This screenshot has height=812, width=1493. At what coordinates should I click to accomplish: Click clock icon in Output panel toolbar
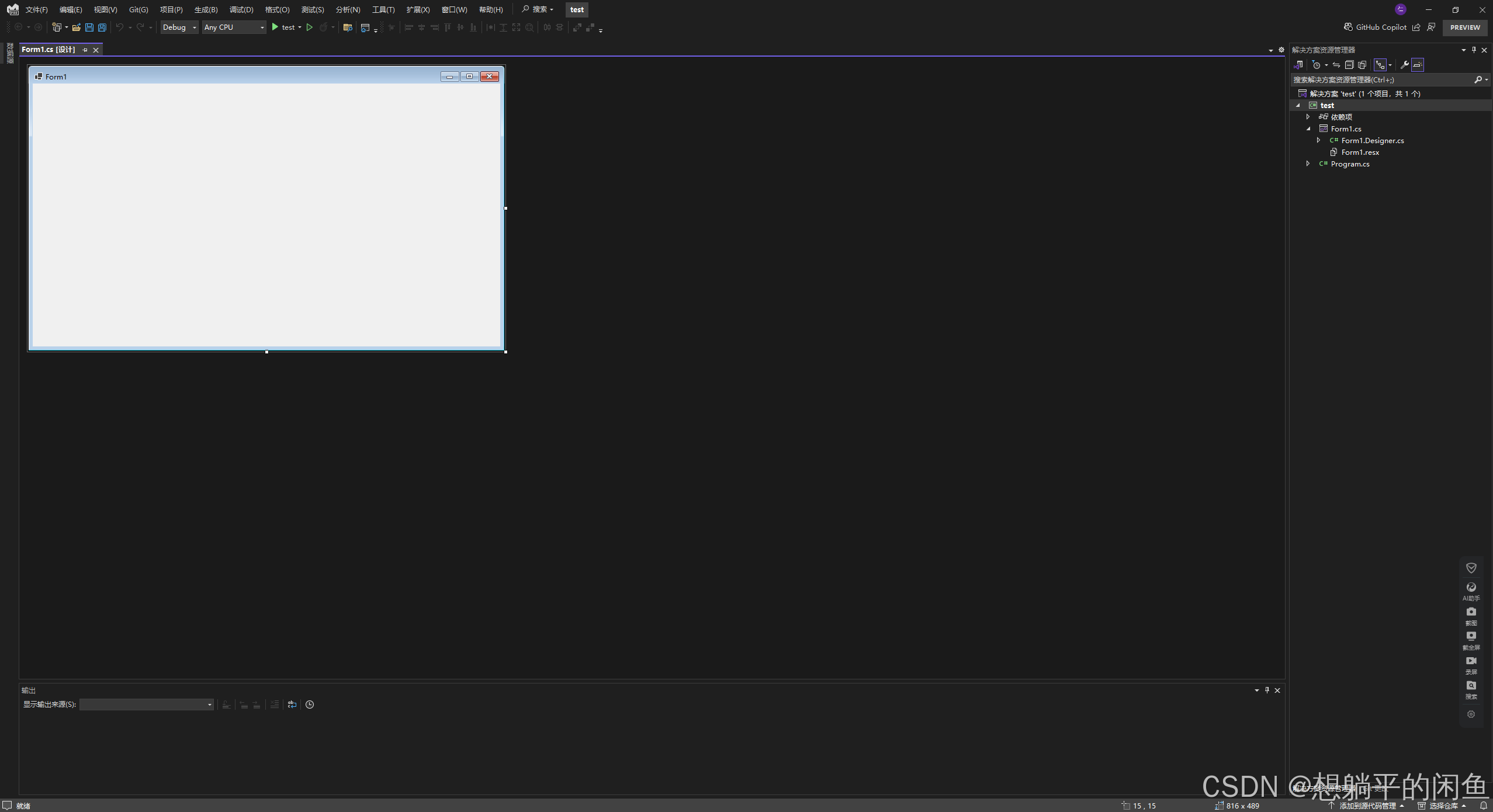[x=310, y=705]
